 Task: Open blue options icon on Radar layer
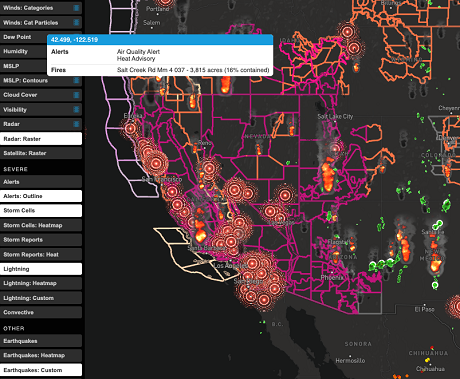[x=76, y=124]
